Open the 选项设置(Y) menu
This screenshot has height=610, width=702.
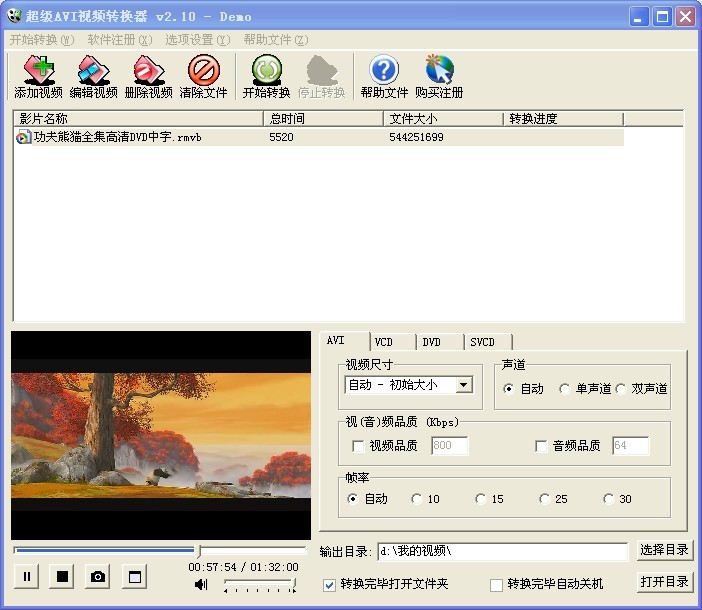(x=197, y=40)
